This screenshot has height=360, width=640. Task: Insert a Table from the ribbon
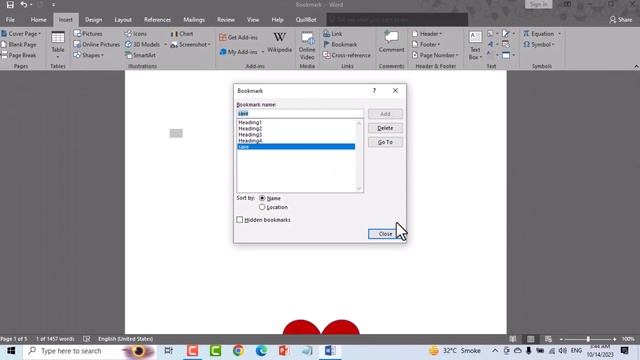click(x=58, y=45)
